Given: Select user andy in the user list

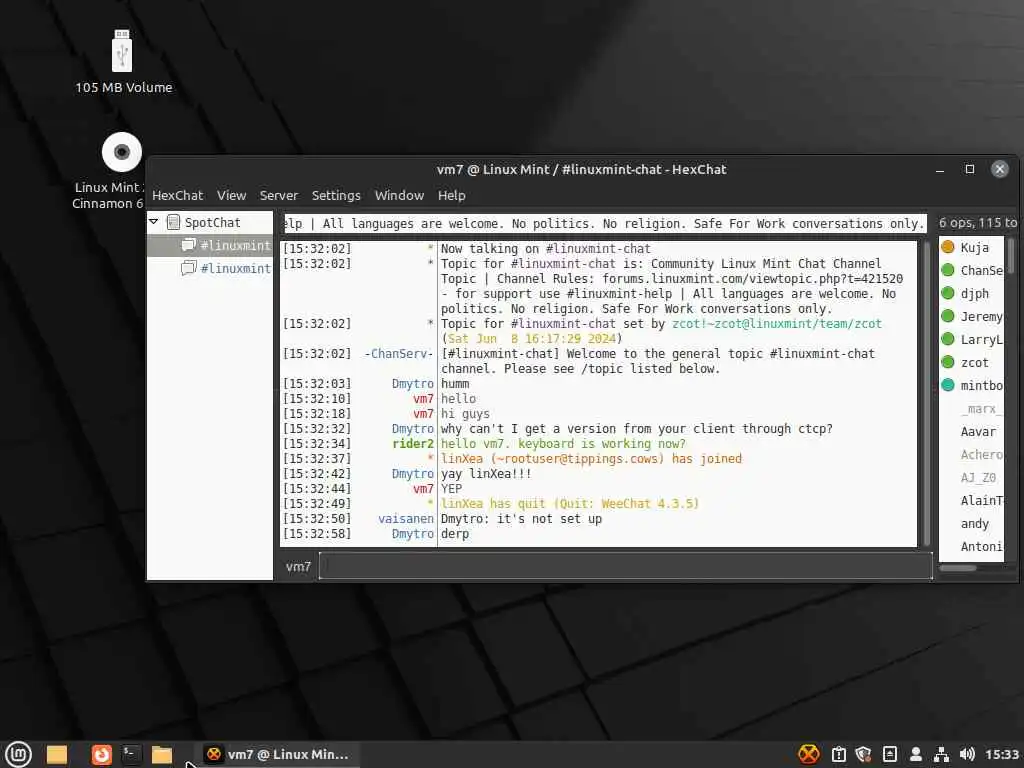Looking at the screenshot, I should 974,523.
